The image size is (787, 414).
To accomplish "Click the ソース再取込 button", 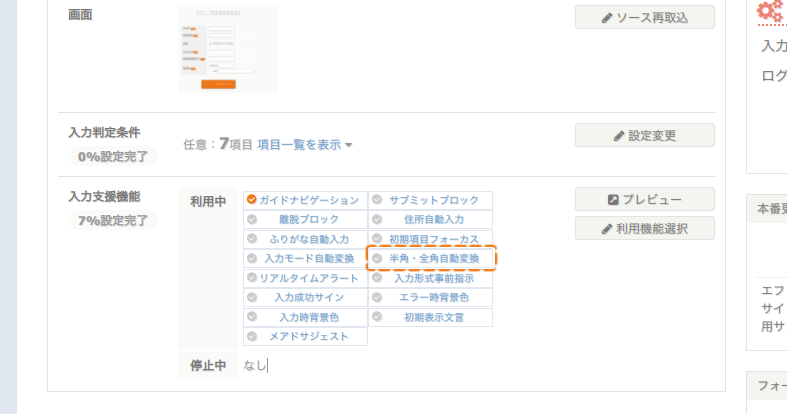I will click(644, 18).
